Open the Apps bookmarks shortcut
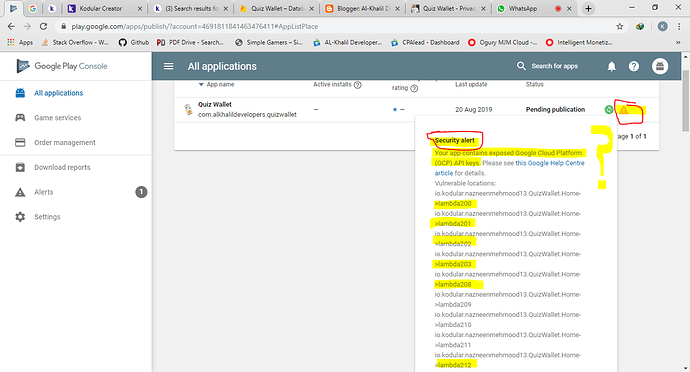Viewport: 690px width, 372px height. pos(20,43)
